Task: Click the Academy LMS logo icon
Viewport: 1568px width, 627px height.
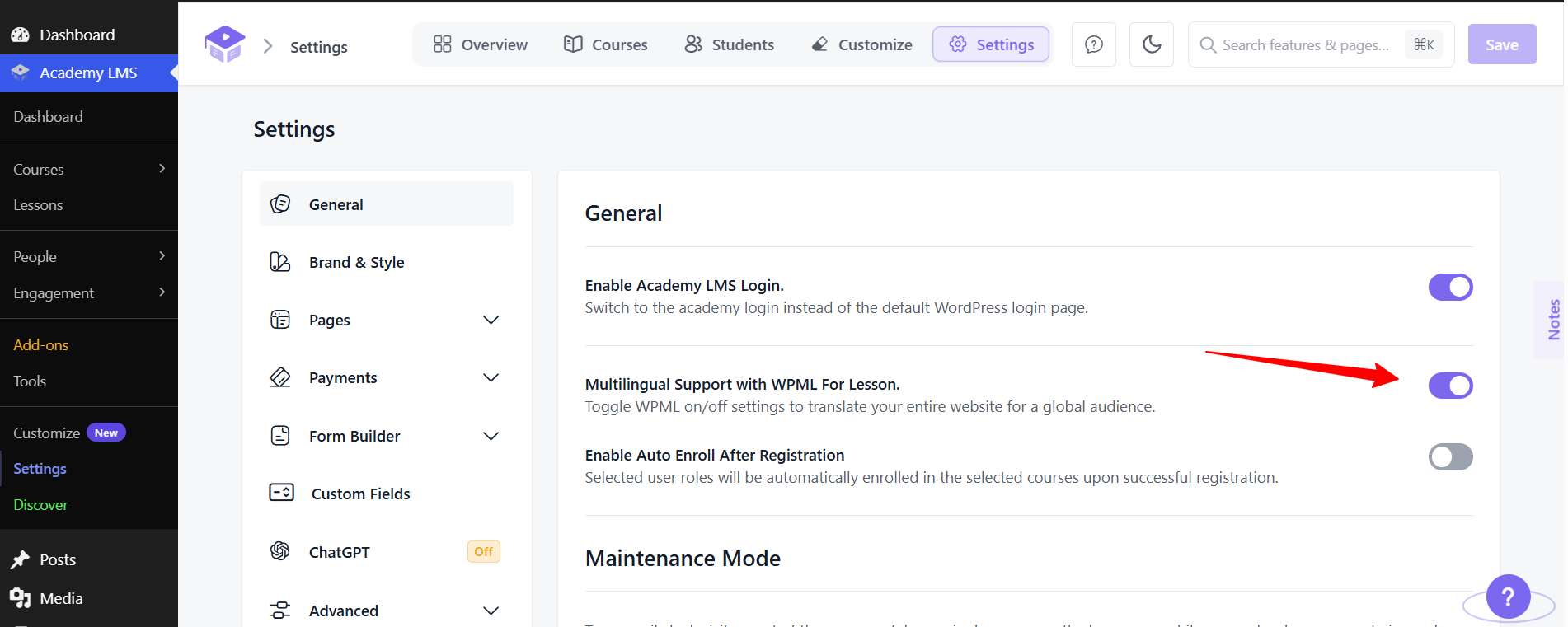Action: (225, 44)
